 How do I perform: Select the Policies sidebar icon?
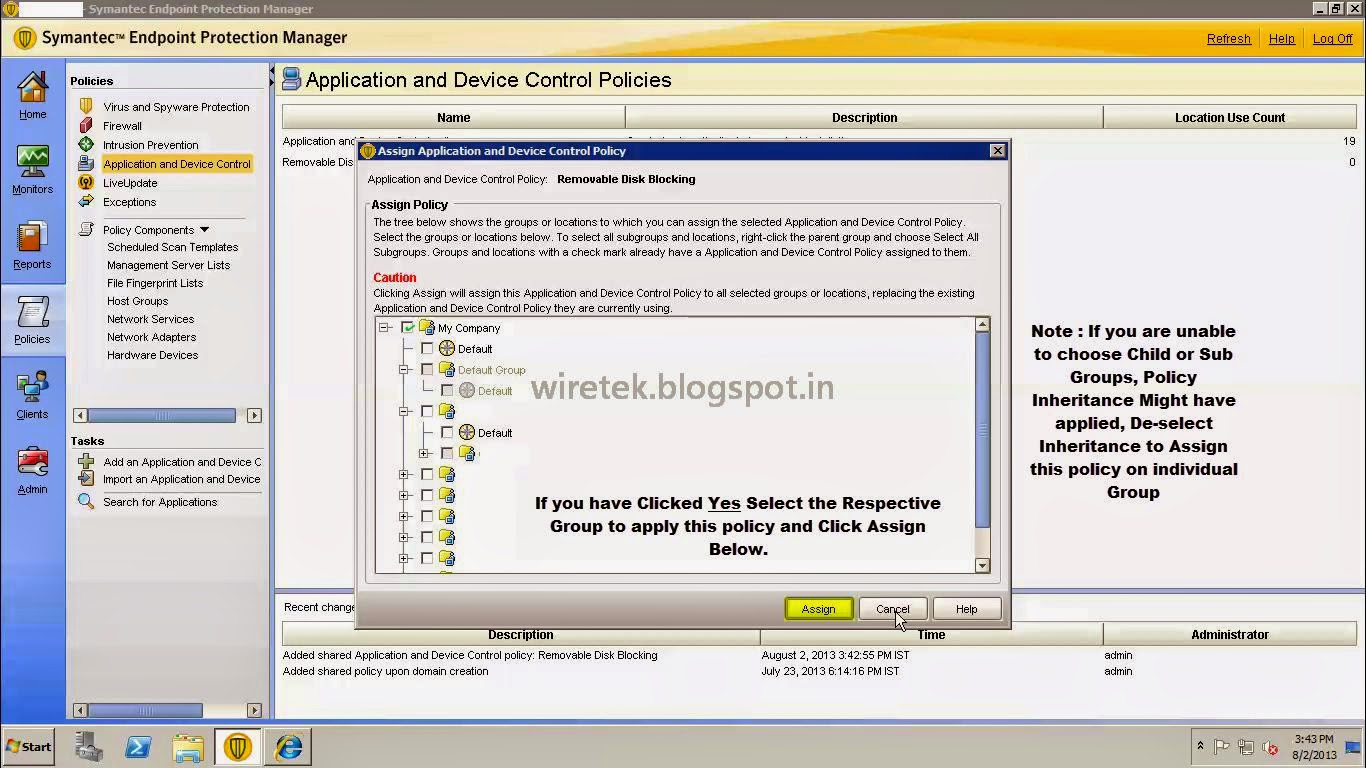(32, 313)
